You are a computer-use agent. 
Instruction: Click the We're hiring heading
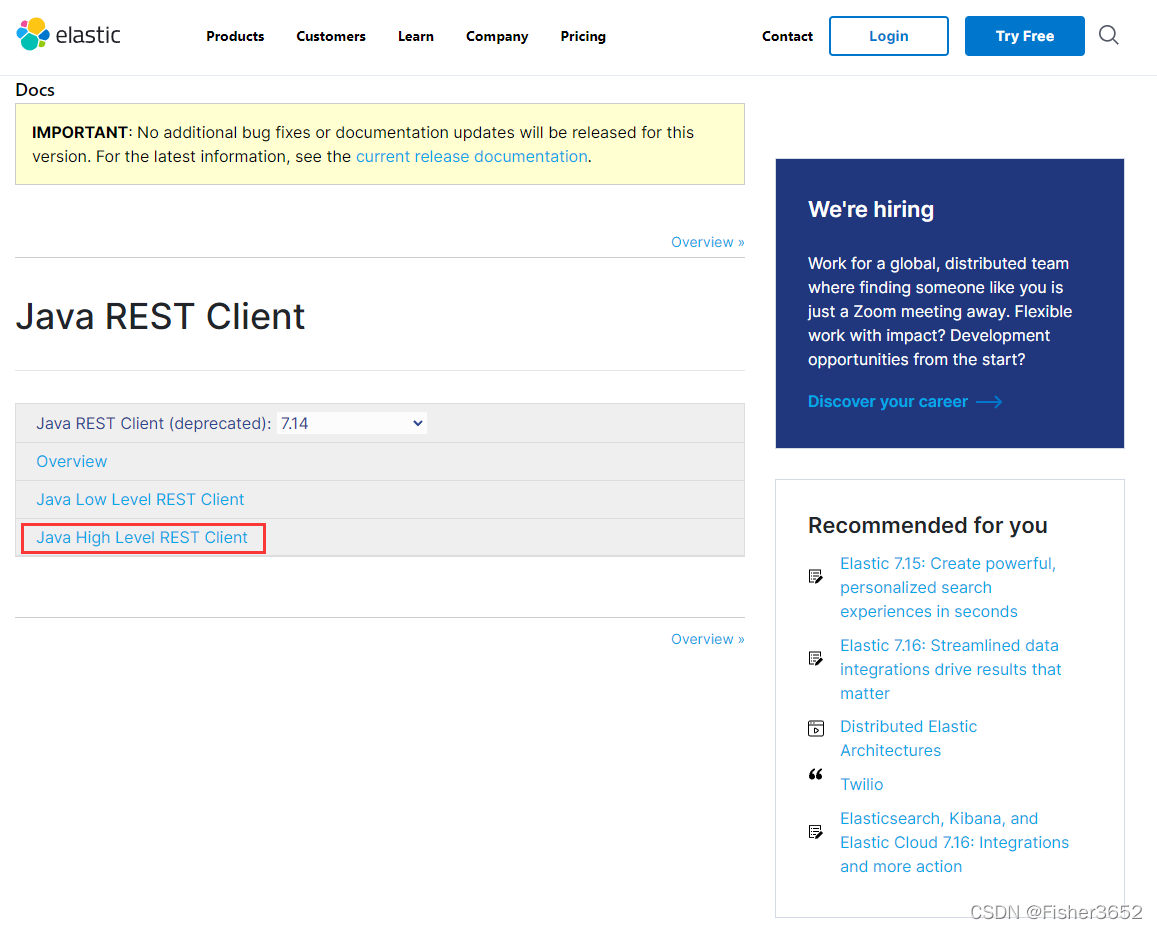coord(871,210)
